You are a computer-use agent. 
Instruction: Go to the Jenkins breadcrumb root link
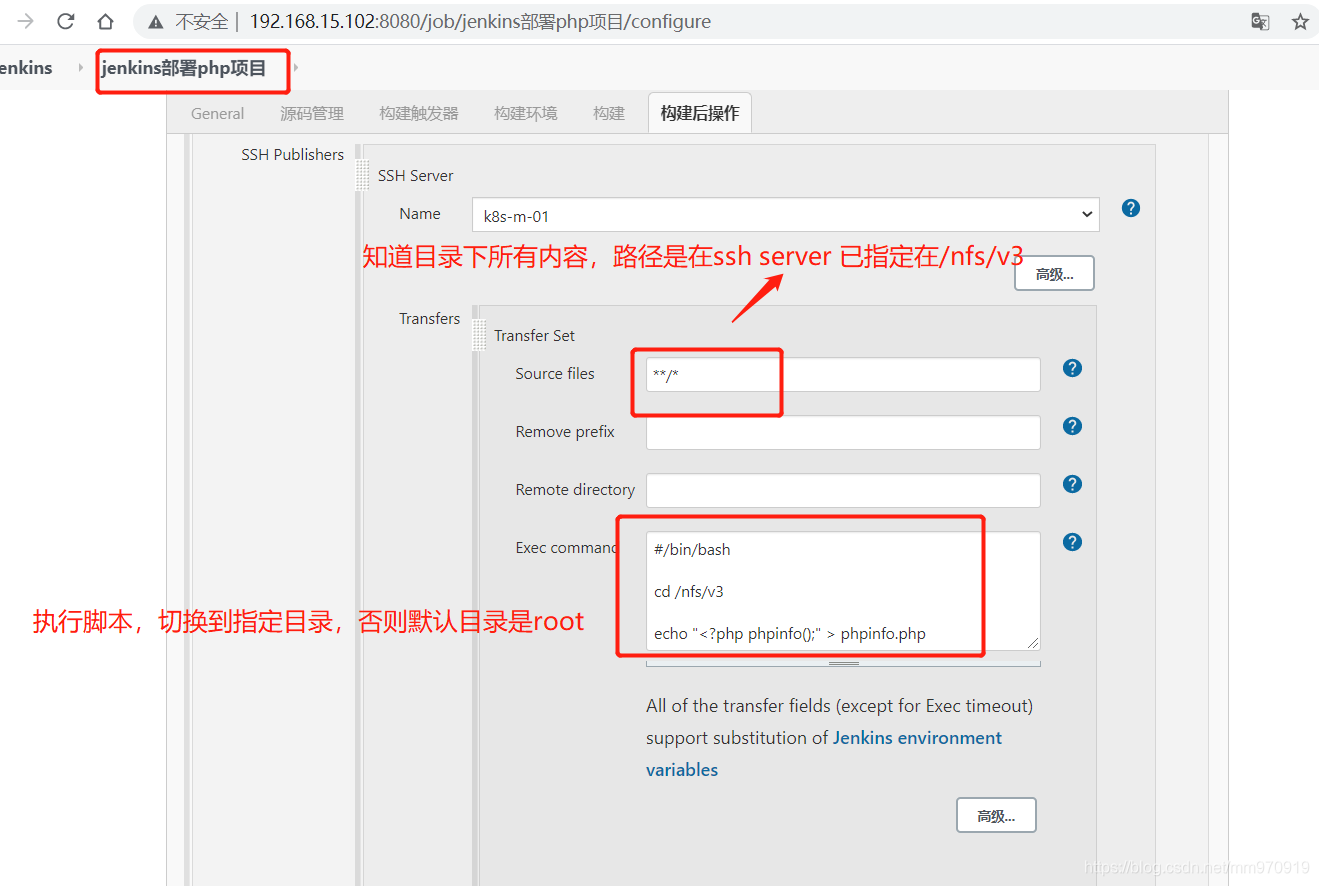(26, 68)
